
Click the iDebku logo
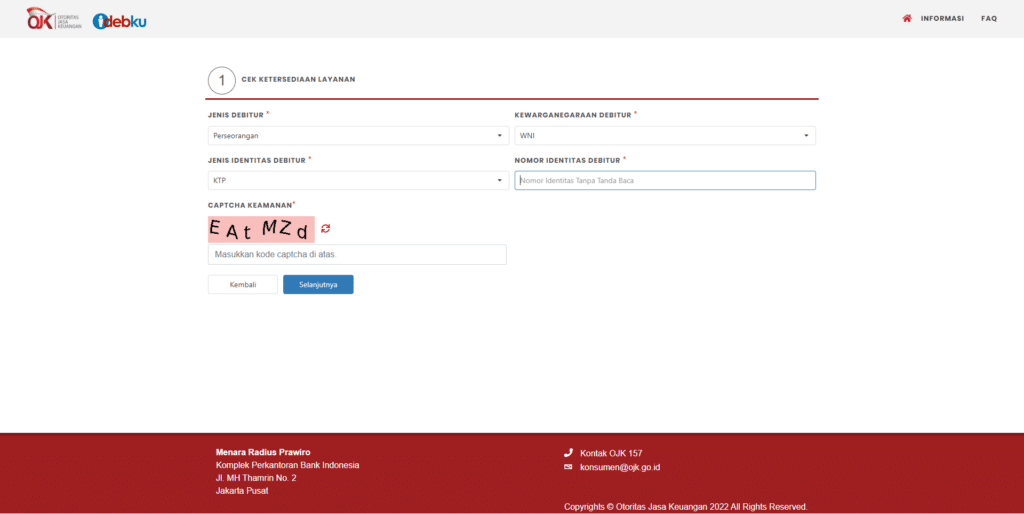click(120, 22)
